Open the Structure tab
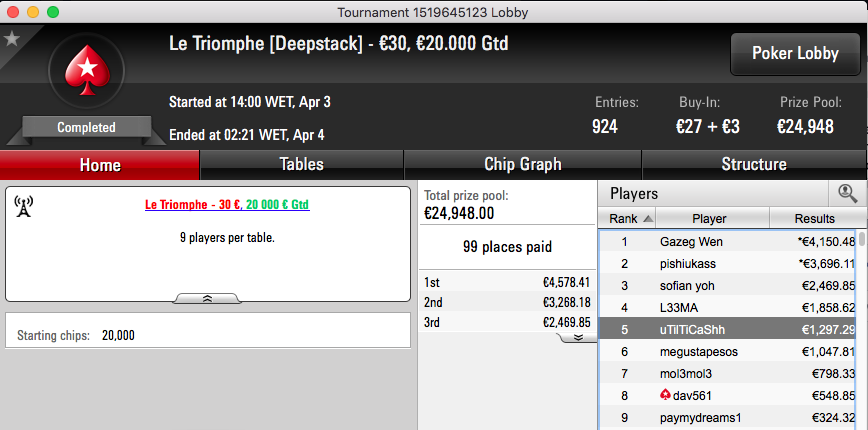Image resolution: width=868 pixels, height=430 pixels. [x=754, y=164]
